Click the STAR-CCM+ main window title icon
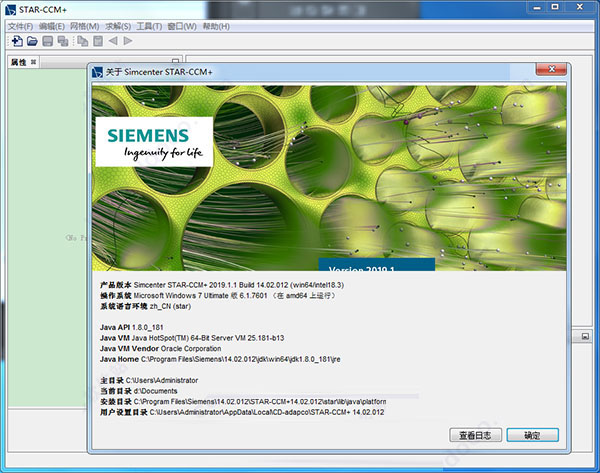600x473 pixels. (x=11, y=10)
